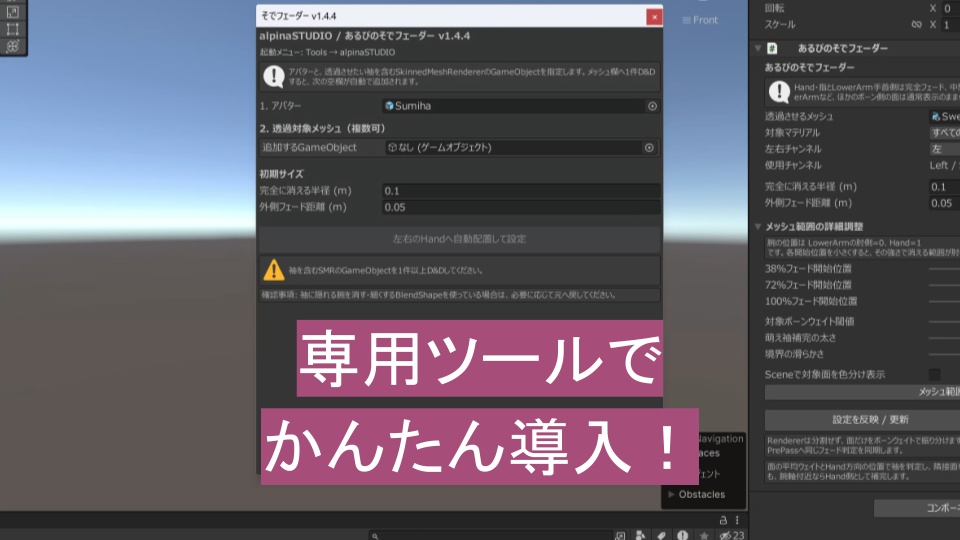Click the search-by-type icon in project toolbar
This screenshot has height=540, width=960.
pos(640,536)
